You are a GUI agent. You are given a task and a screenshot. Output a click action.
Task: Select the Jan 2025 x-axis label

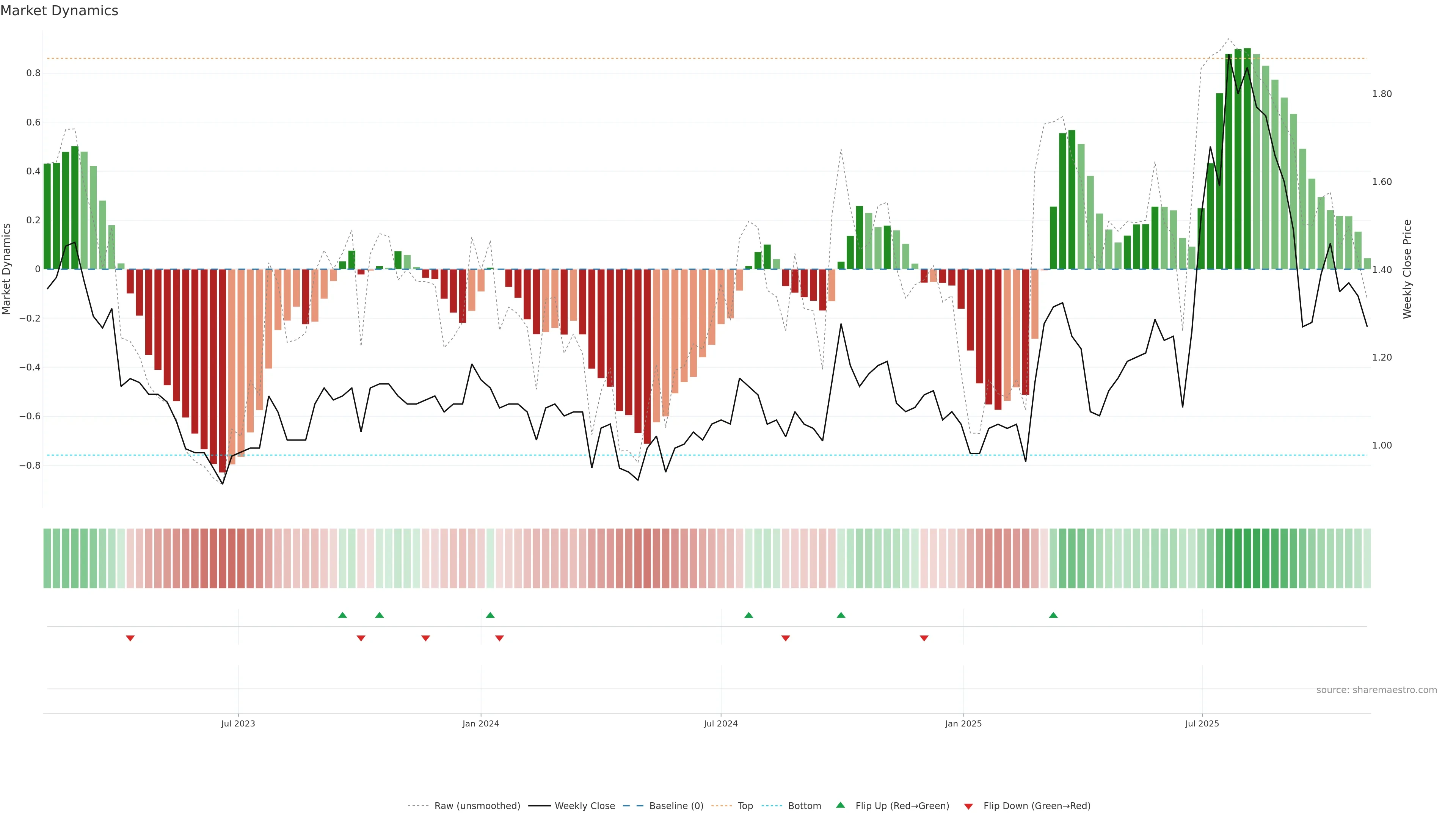pyautogui.click(x=963, y=723)
